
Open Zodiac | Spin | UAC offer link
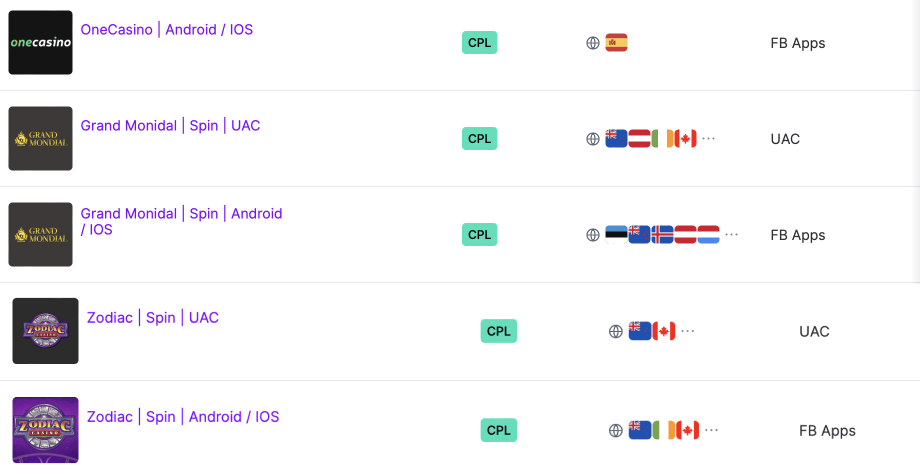tap(153, 318)
